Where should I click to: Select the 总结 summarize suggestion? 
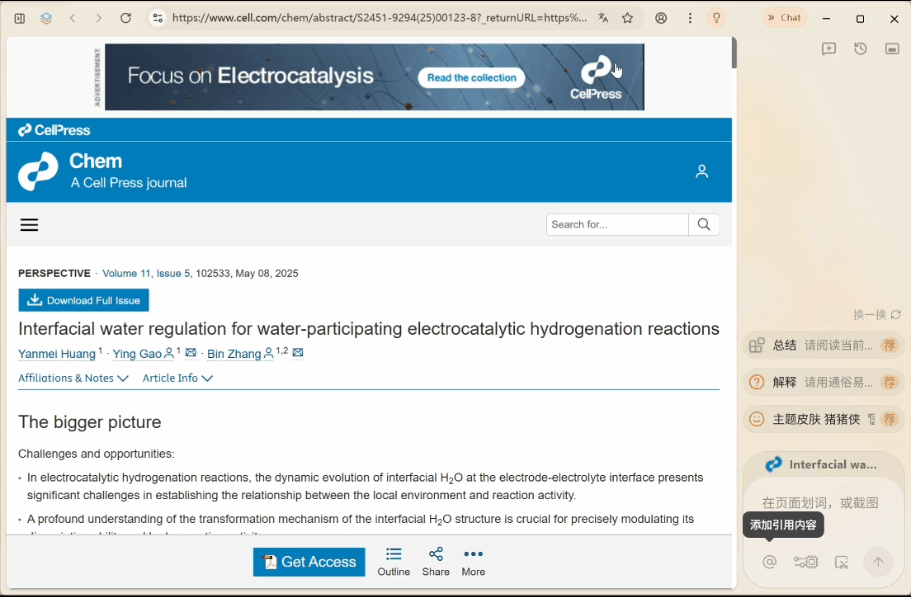point(823,346)
